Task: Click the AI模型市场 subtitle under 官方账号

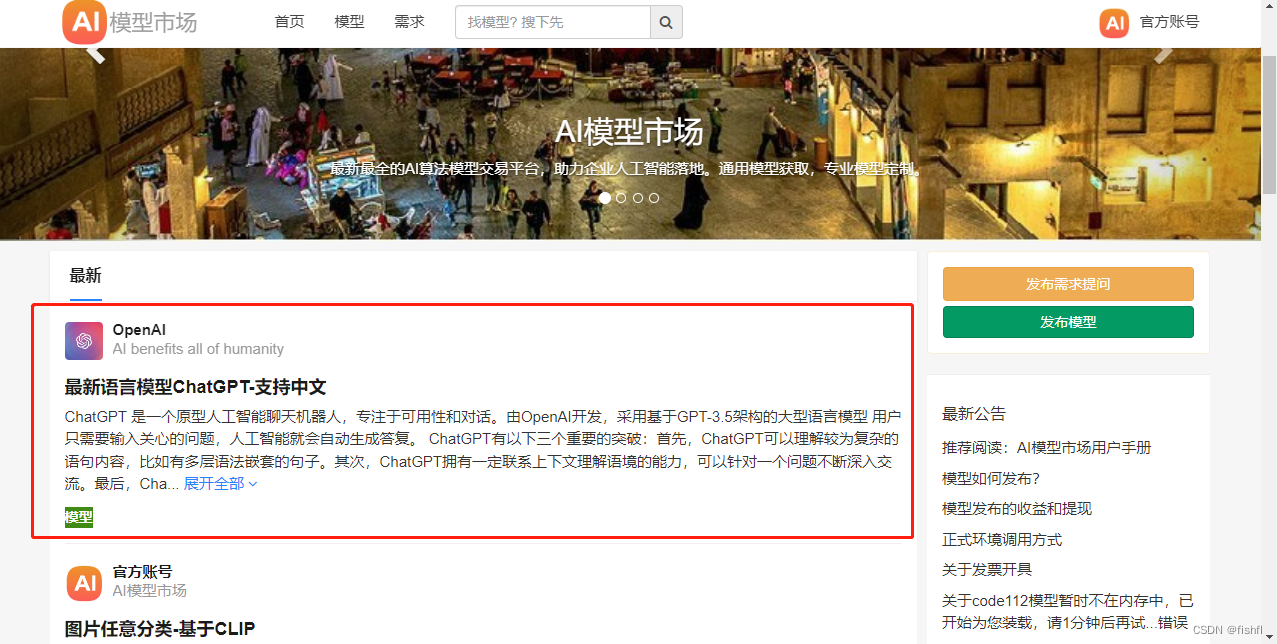Action: (x=149, y=591)
